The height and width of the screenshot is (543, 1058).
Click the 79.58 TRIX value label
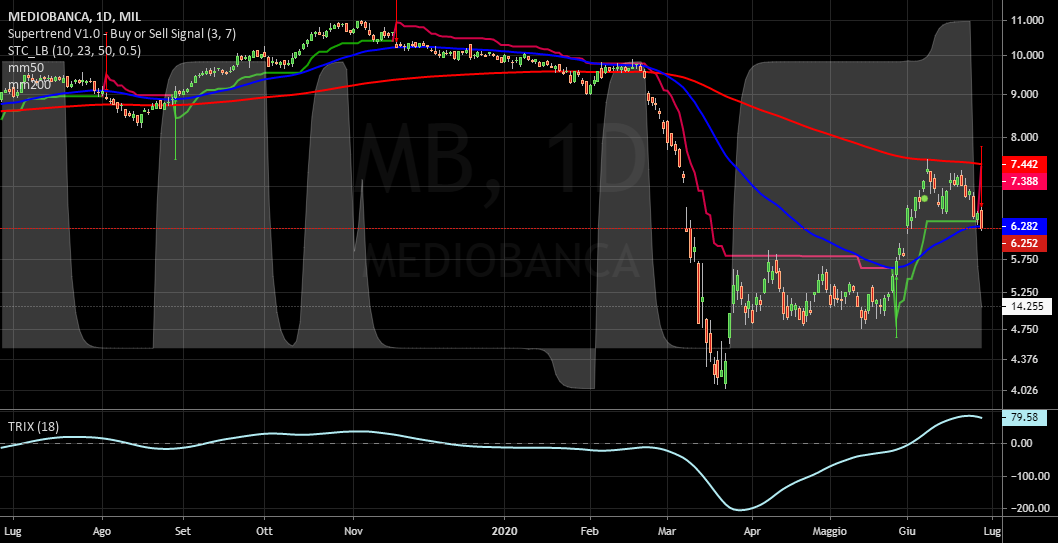[1024, 417]
